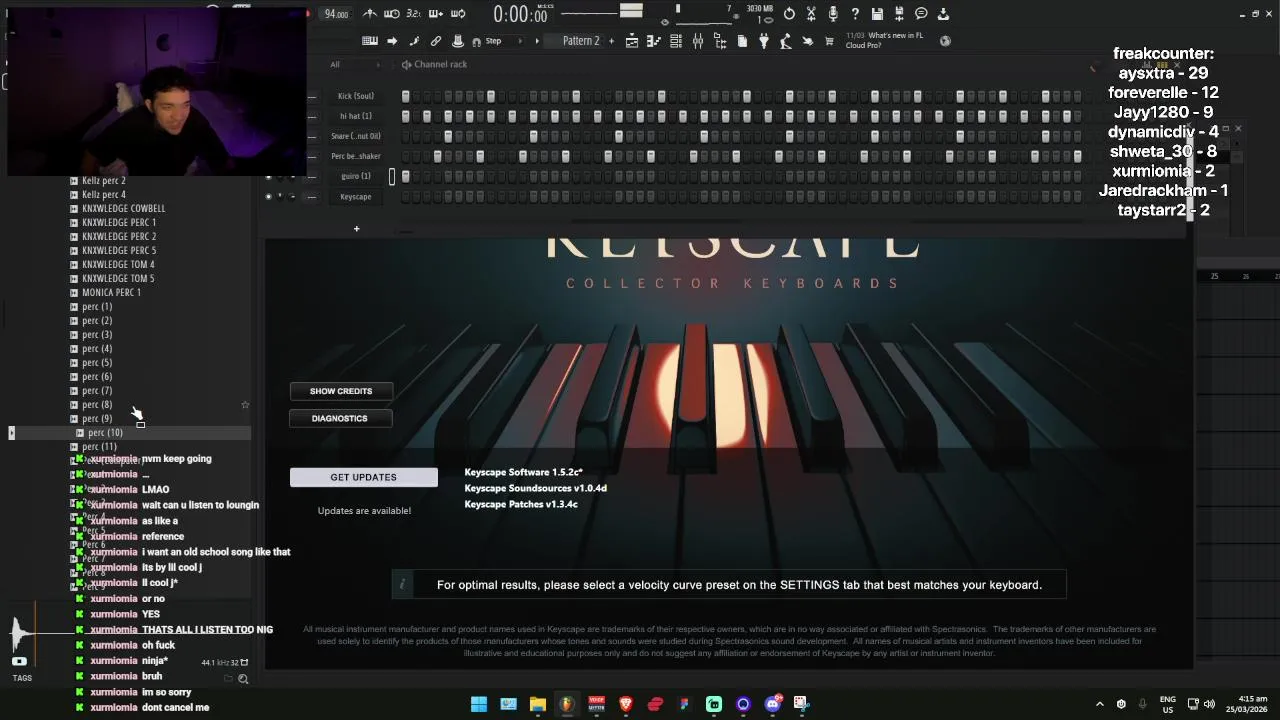Toggle first step of guiro (1) row
Image resolution: width=1280 pixels, height=720 pixels.
coord(405,176)
